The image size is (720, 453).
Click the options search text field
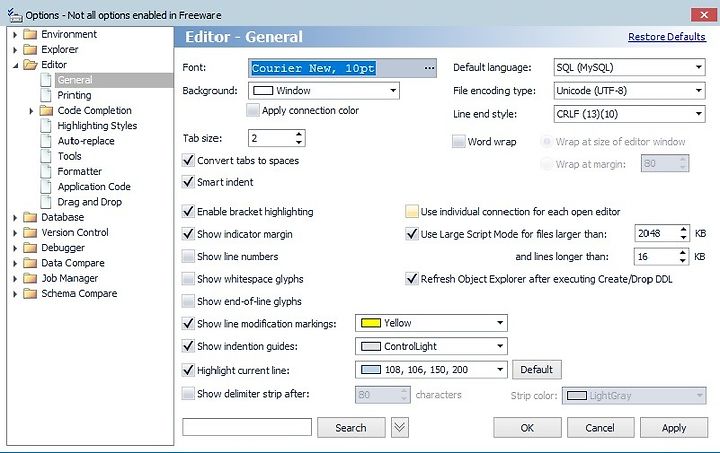click(247, 427)
